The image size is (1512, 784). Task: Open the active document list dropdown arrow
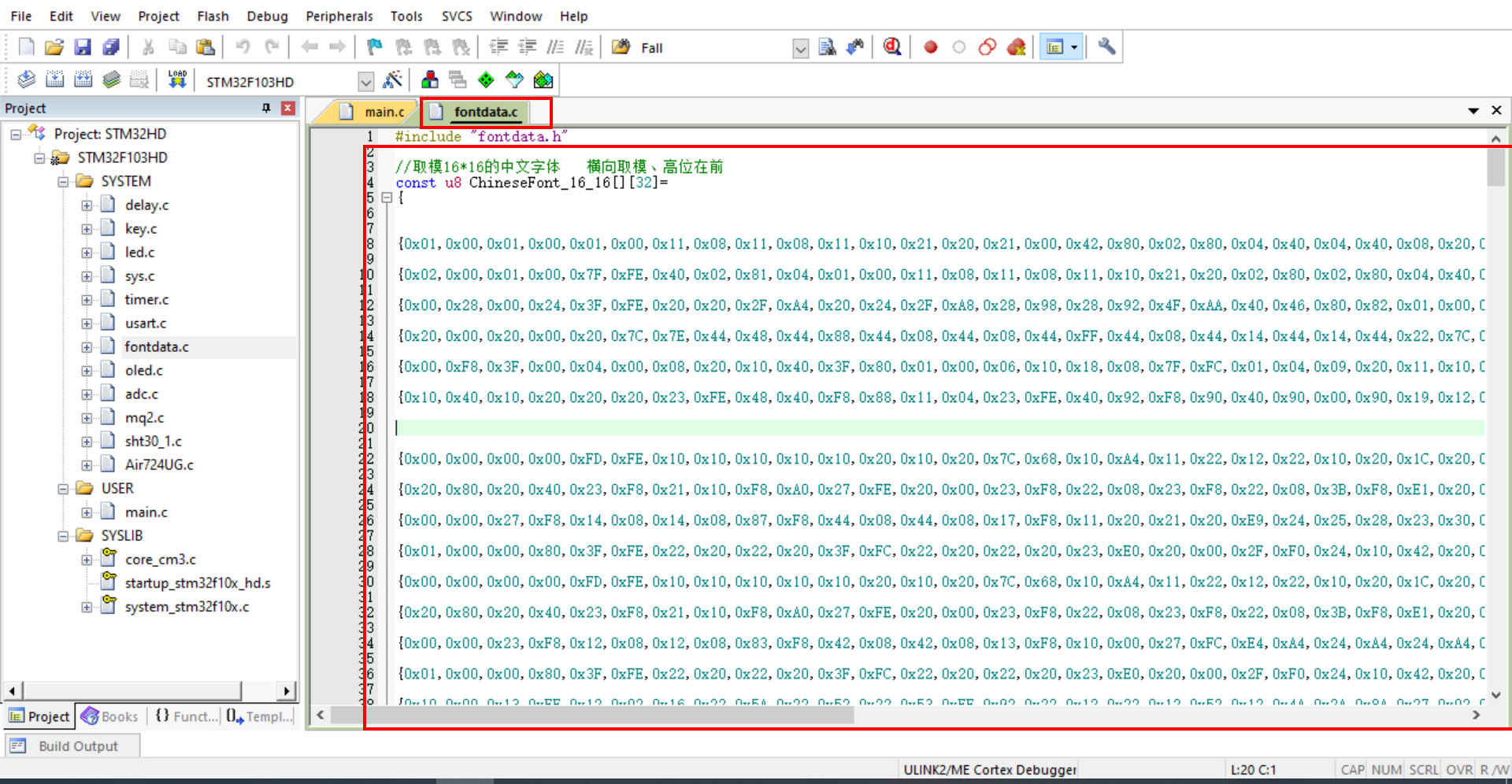[x=1473, y=111]
